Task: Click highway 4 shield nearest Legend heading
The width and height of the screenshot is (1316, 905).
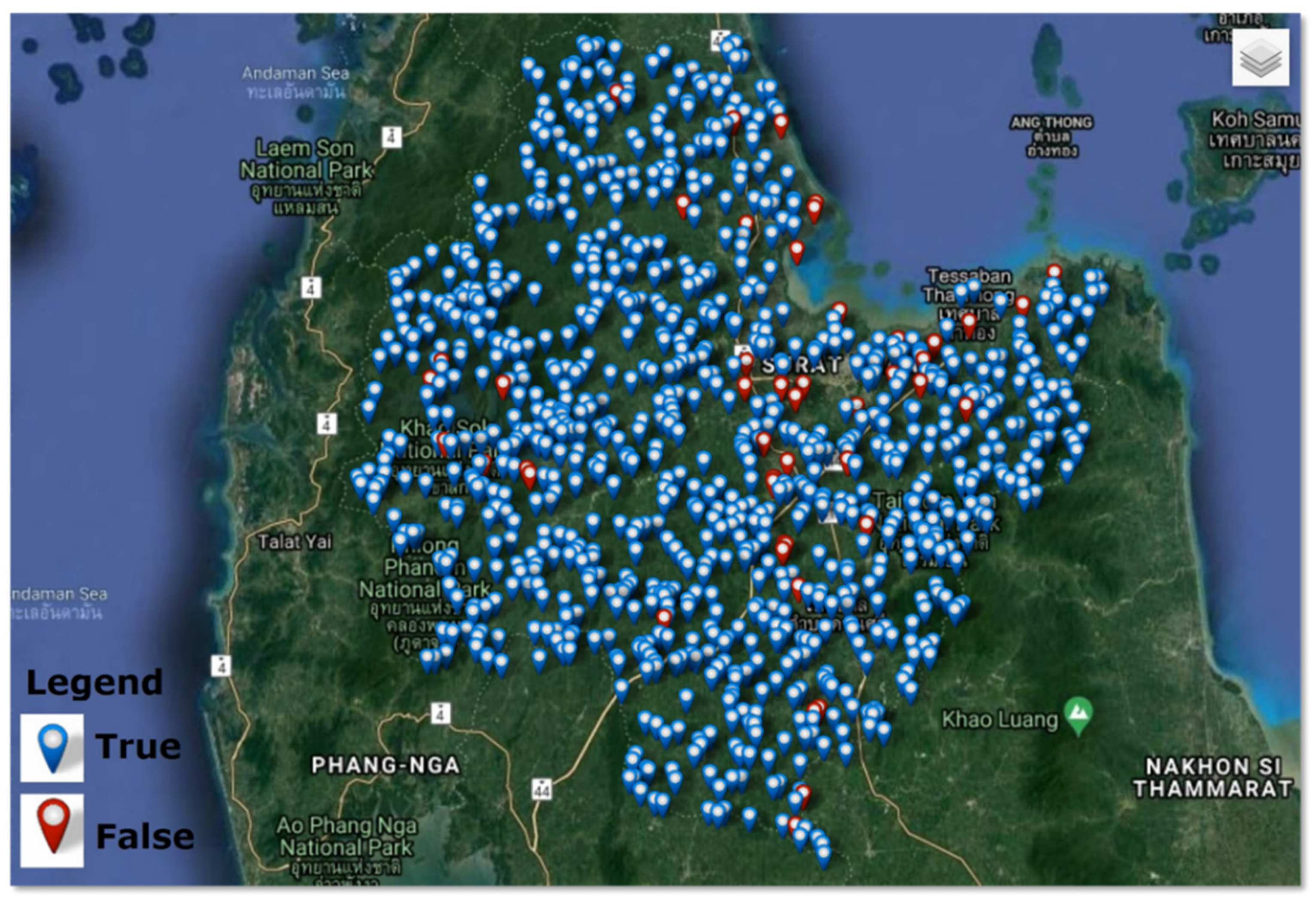Action: coord(221,666)
